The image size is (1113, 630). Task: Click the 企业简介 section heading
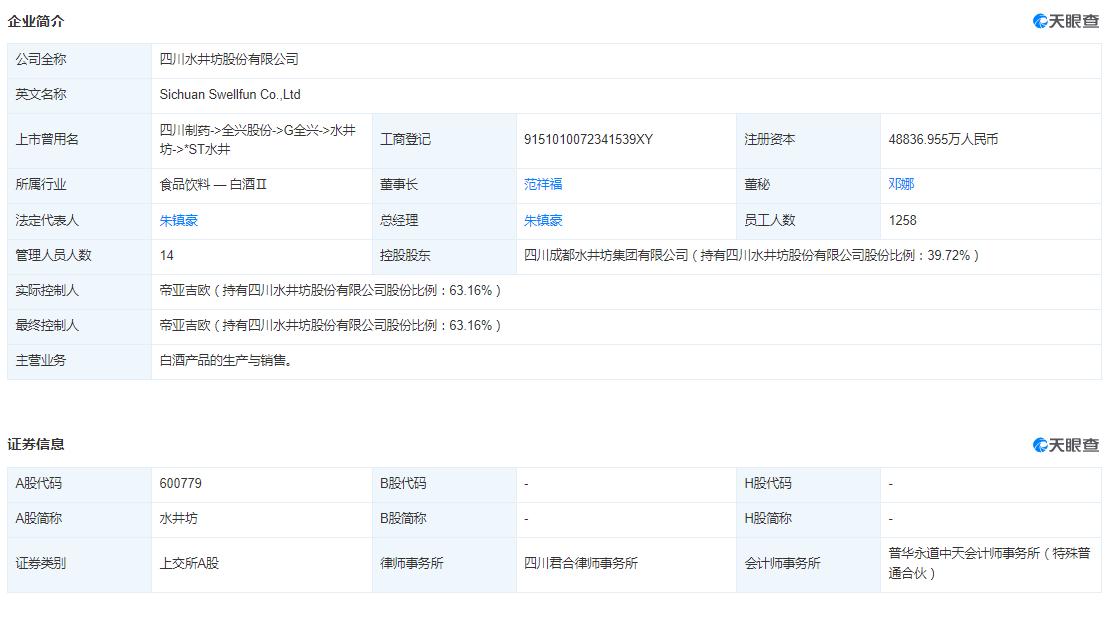(35, 21)
